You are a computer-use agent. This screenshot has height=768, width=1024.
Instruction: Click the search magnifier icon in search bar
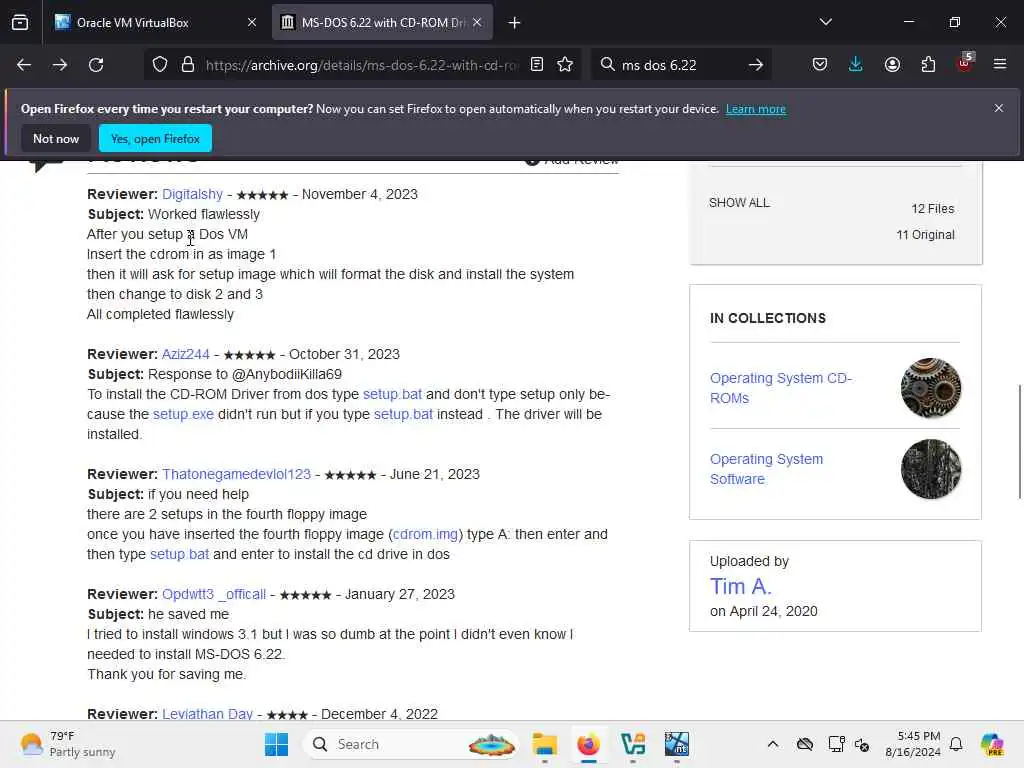[607, 64]
